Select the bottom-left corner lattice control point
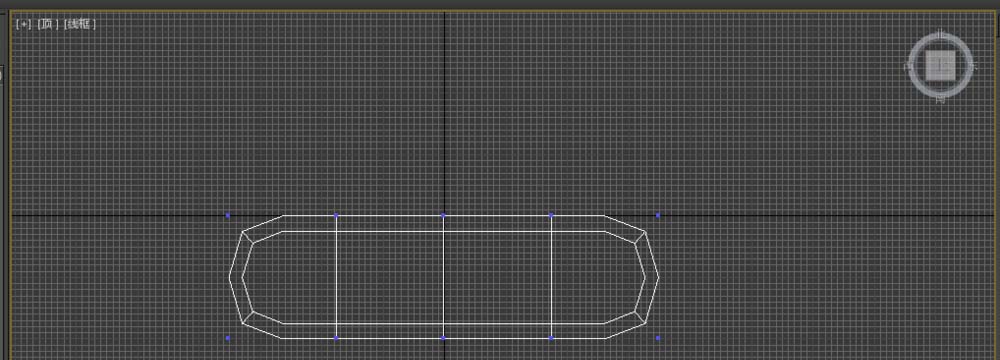This screenshot has width=1000, height=360. pyautogui.click(x=228, y=338)
